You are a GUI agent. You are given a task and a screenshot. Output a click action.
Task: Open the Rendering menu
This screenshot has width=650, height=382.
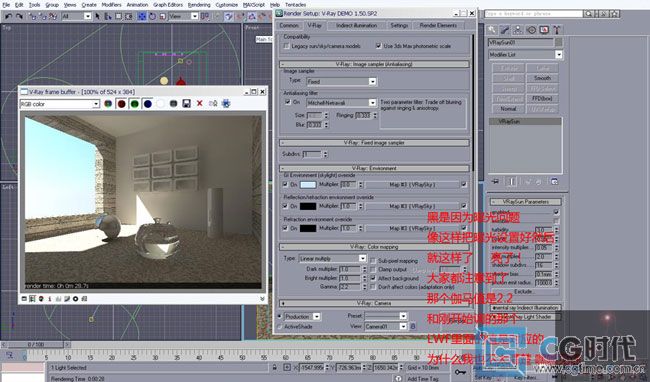tap(199, 5)
